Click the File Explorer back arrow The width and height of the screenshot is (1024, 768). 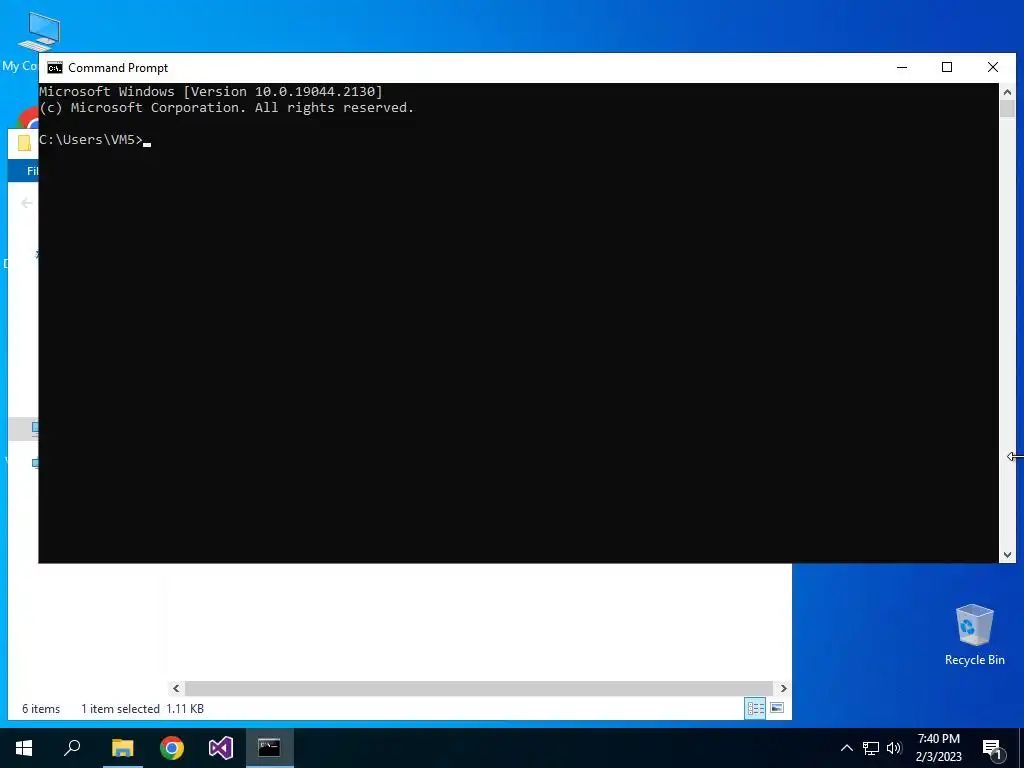tap(27, 203)
